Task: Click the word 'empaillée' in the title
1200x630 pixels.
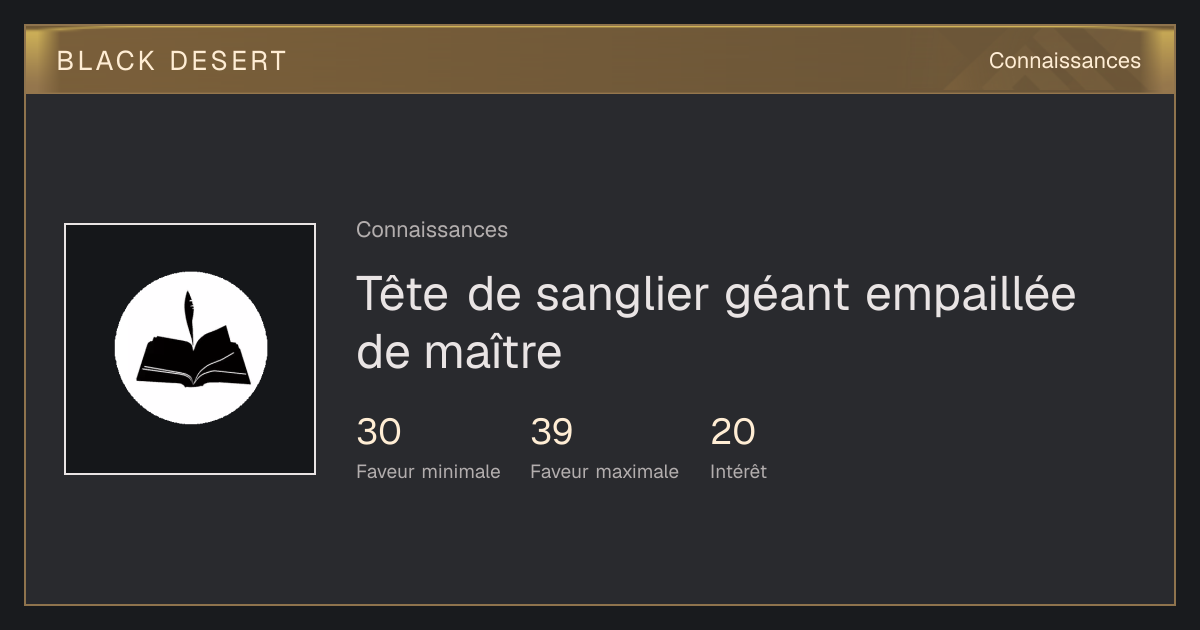Action: pyautogui.click(x=970, y=297)
